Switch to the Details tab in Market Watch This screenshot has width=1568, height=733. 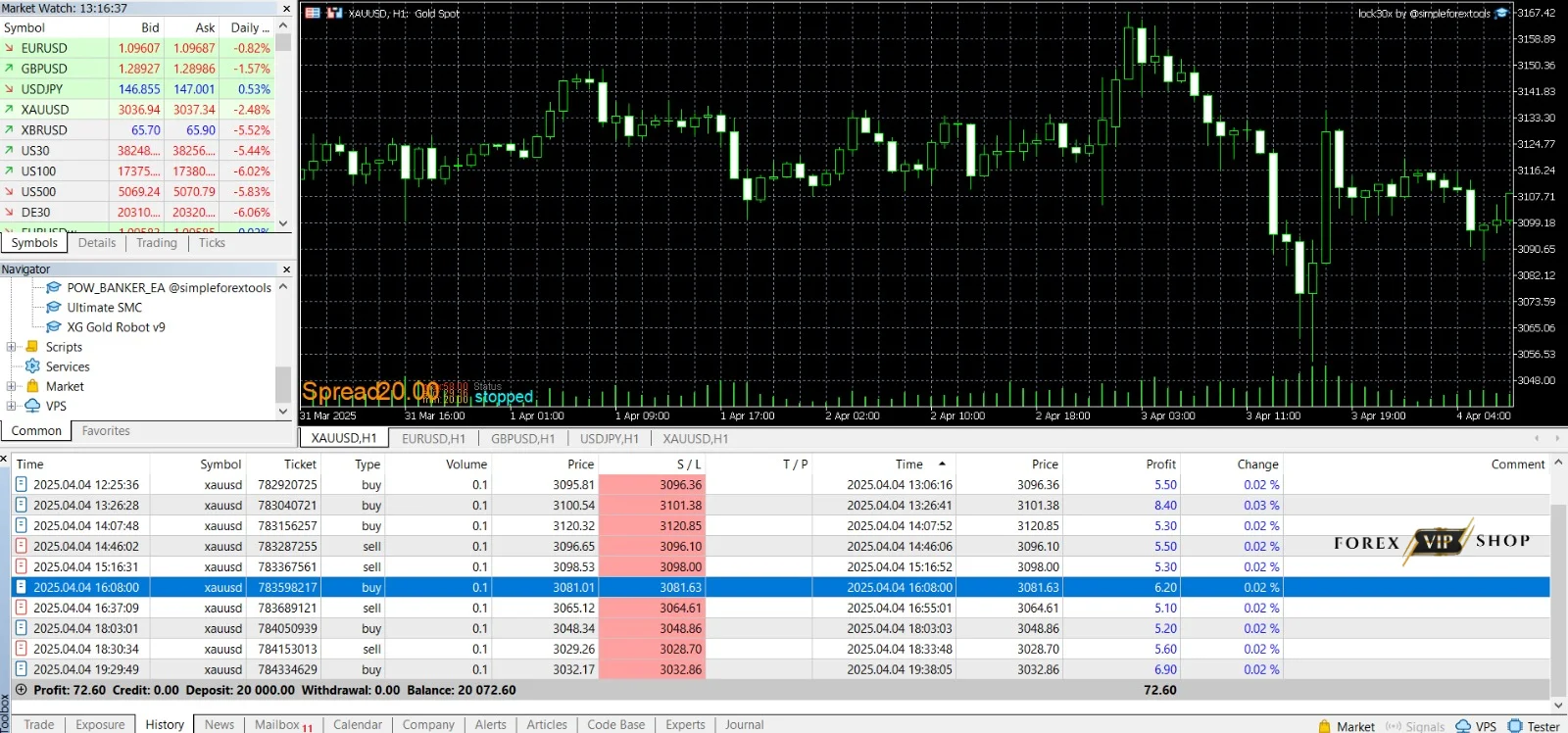(97, 243)
